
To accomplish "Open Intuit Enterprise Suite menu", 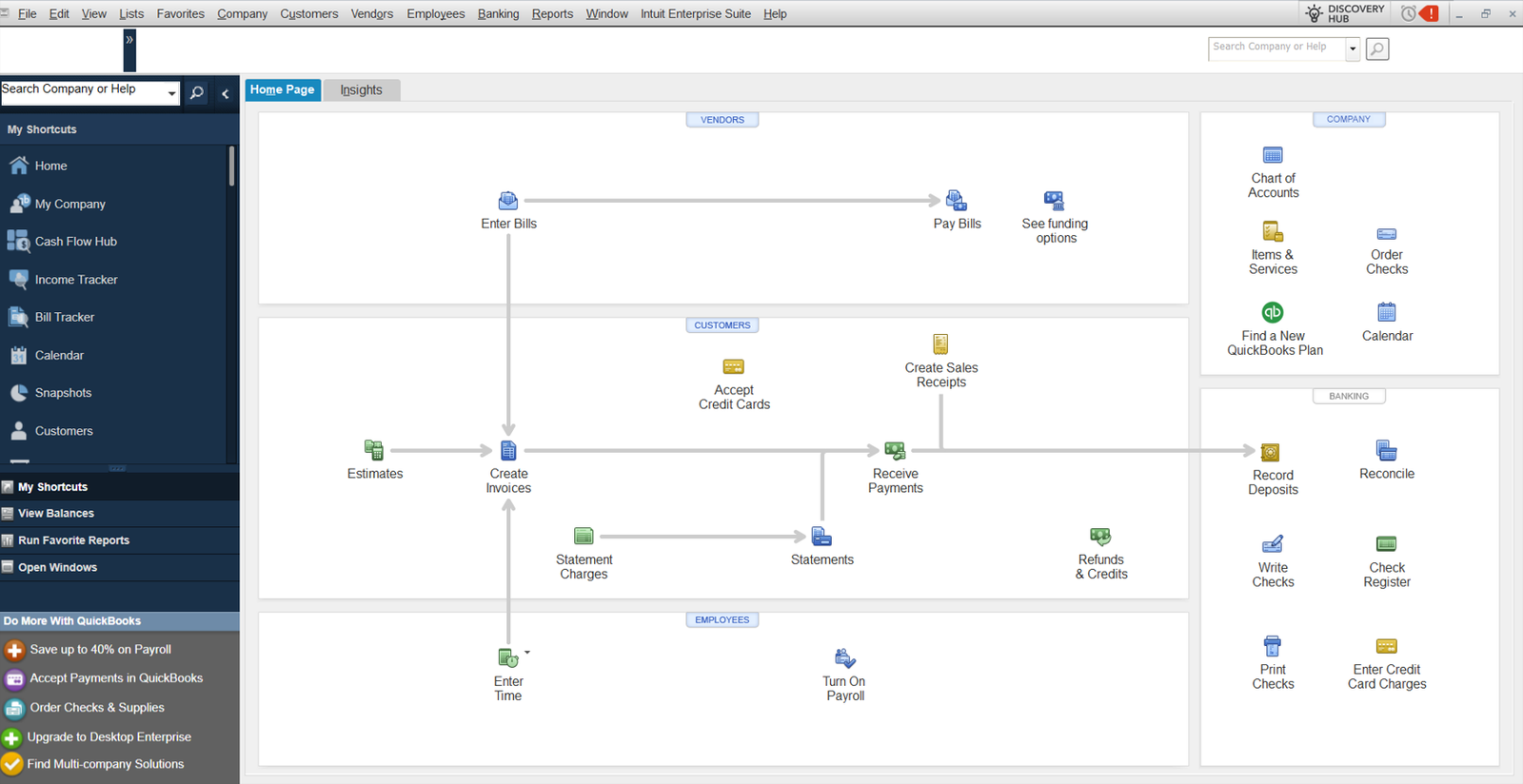I will click(696, 13).
